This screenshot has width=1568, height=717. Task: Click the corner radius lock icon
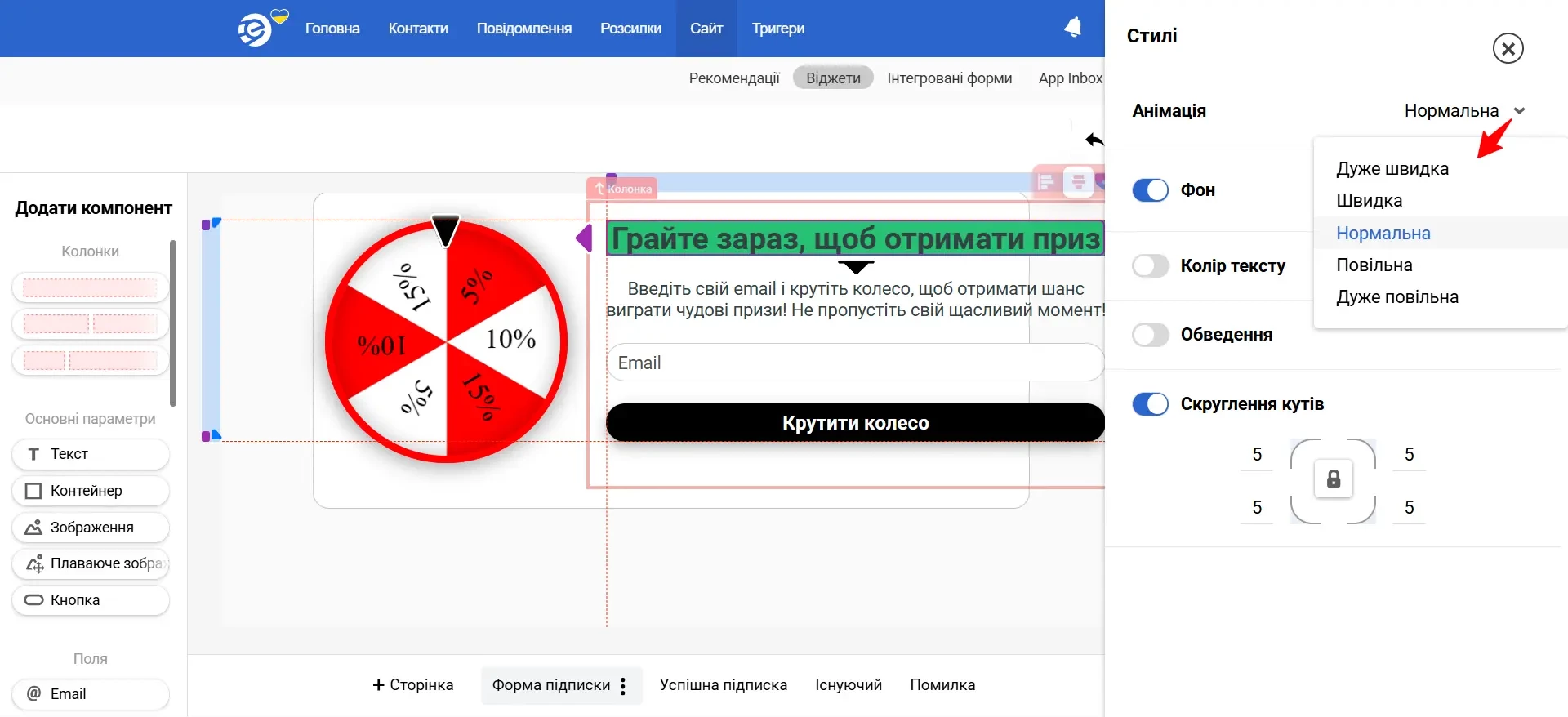click(1333, 479)
